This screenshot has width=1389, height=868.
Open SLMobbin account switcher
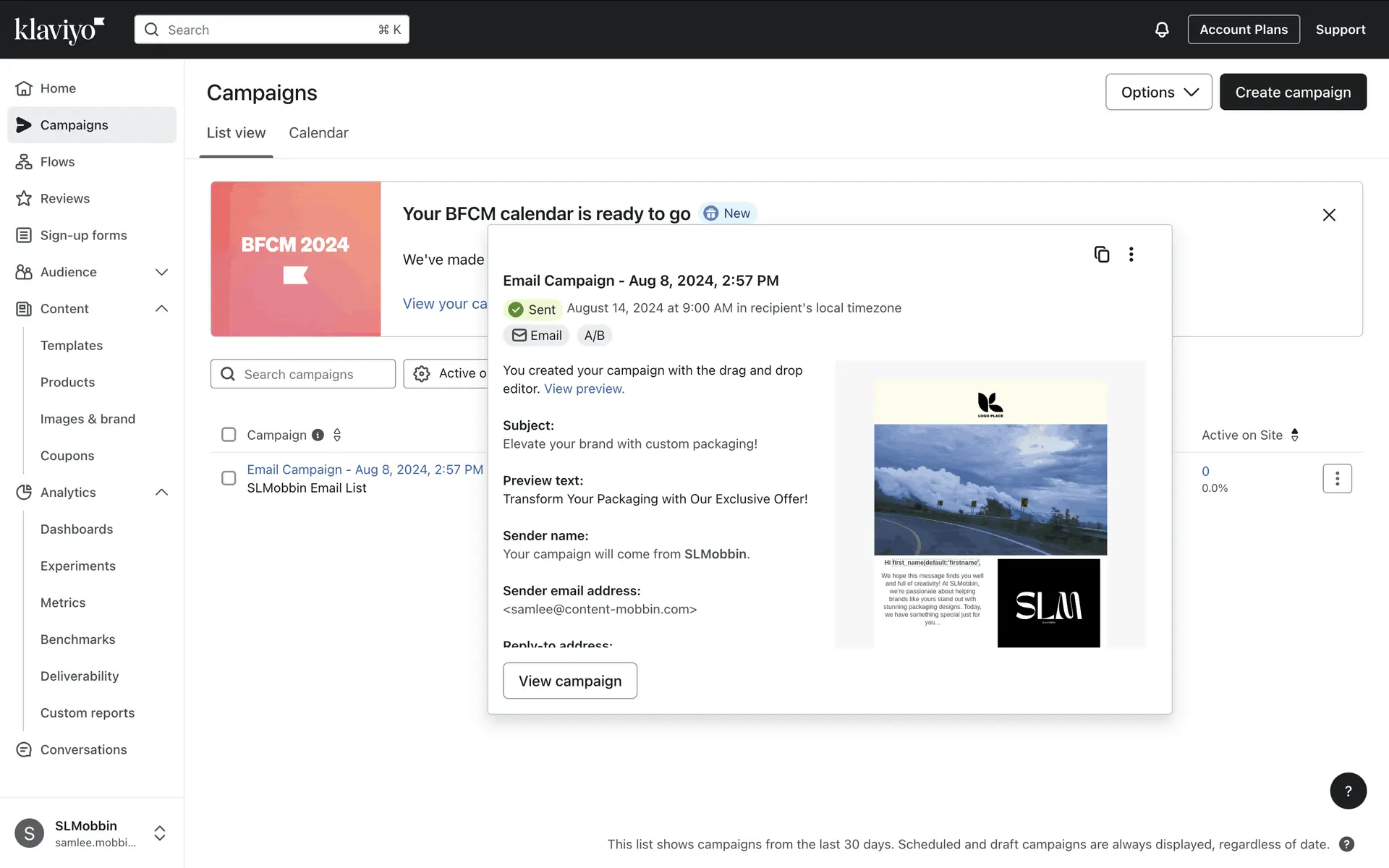coord(160,833)
